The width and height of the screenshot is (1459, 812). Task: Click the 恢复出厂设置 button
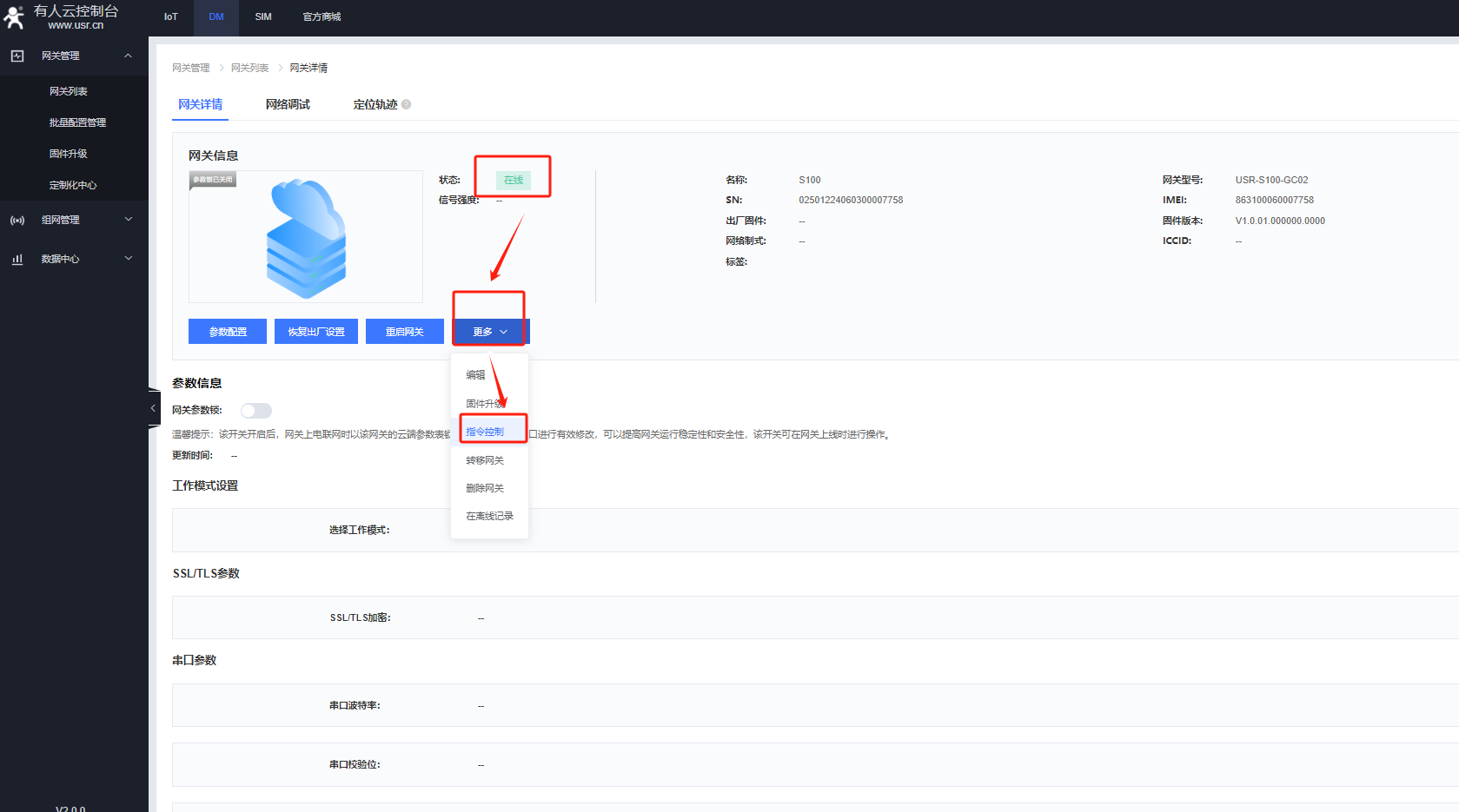click(x=316, y=332)
